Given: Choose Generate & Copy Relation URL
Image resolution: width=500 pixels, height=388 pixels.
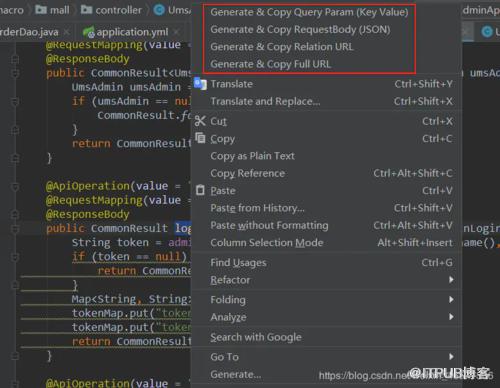Looking at the screenshot, I should [282, 47].
